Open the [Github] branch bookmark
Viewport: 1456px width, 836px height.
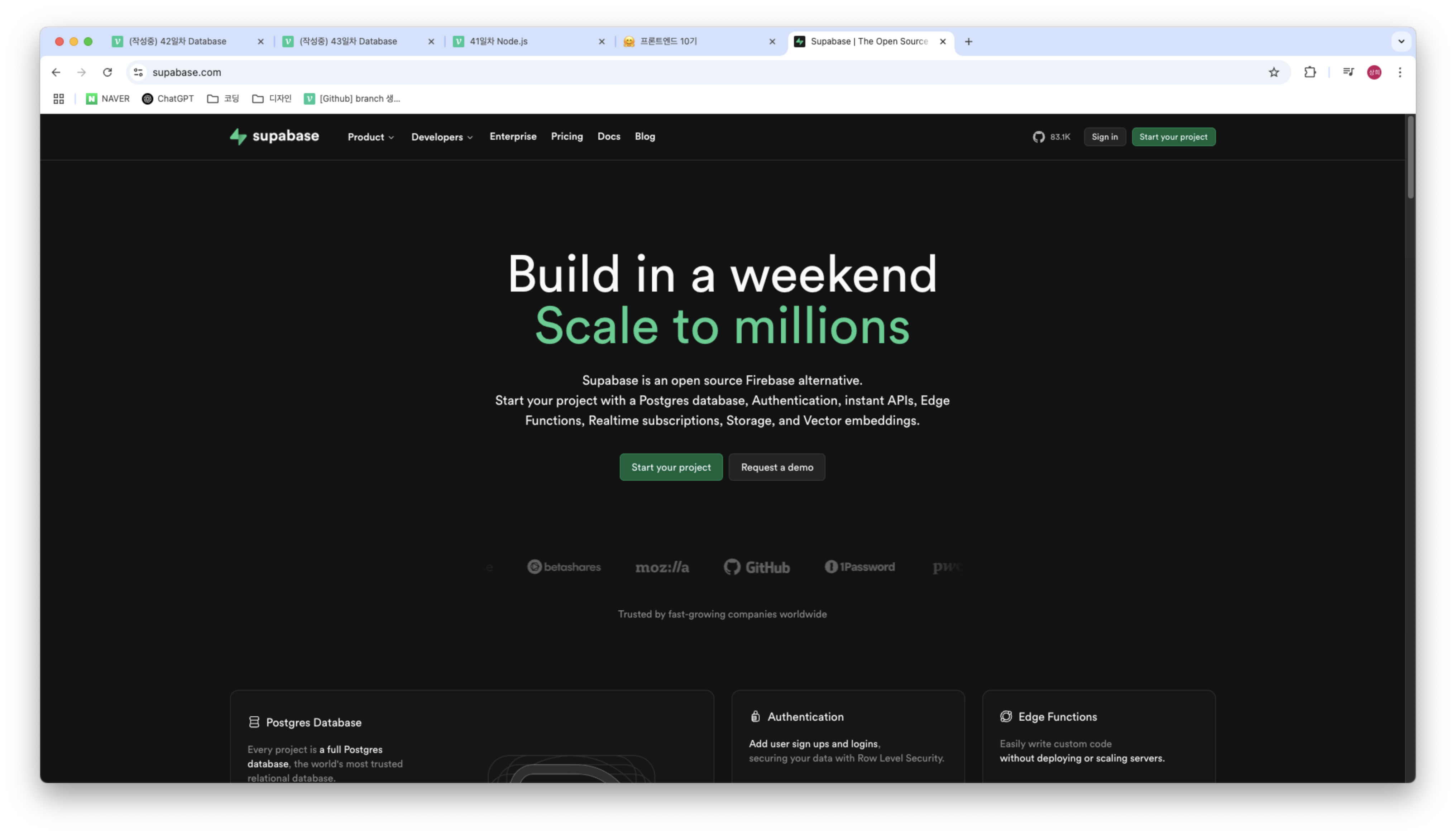pos(353,99)
